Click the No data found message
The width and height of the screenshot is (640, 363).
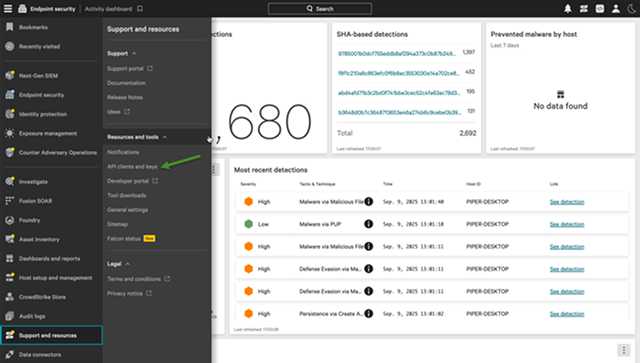coord(560,106)
